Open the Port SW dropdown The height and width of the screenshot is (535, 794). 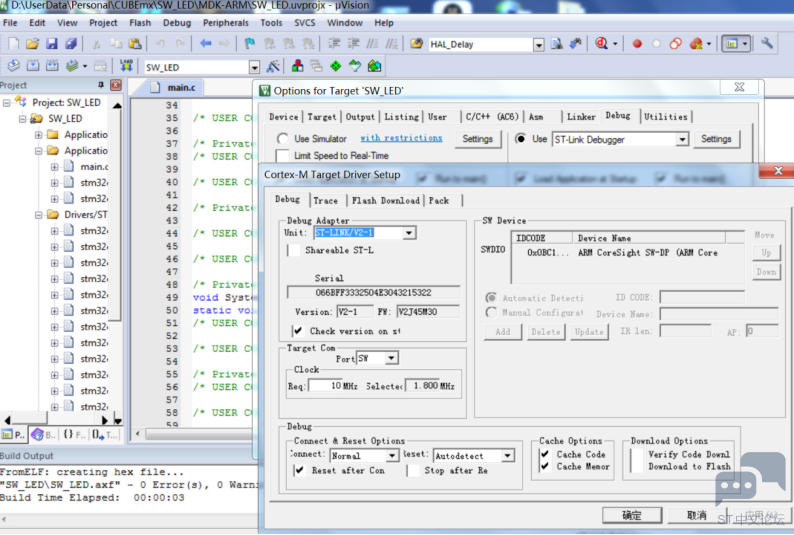click(x=391, y=358)
